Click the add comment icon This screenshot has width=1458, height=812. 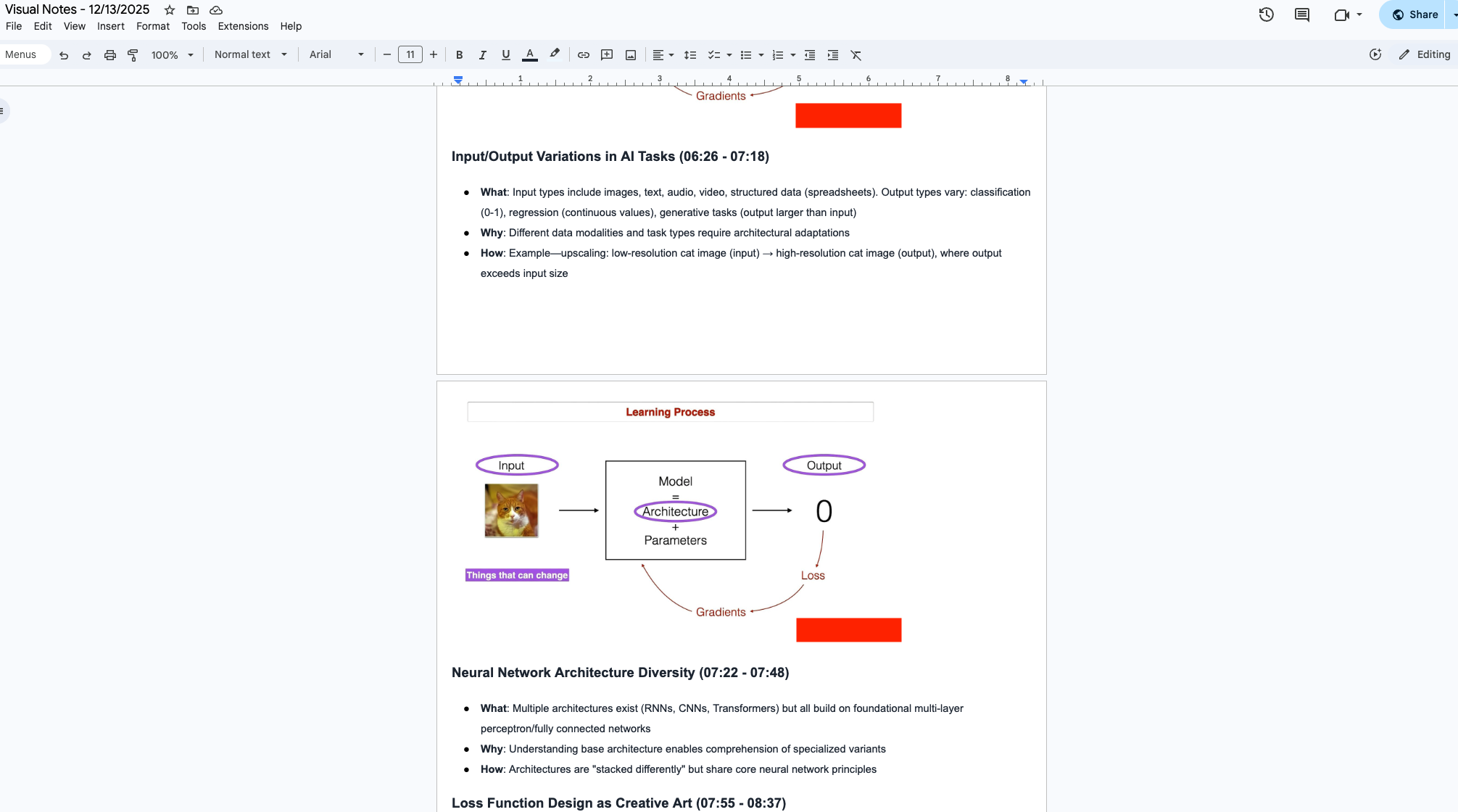coord(607,55)
